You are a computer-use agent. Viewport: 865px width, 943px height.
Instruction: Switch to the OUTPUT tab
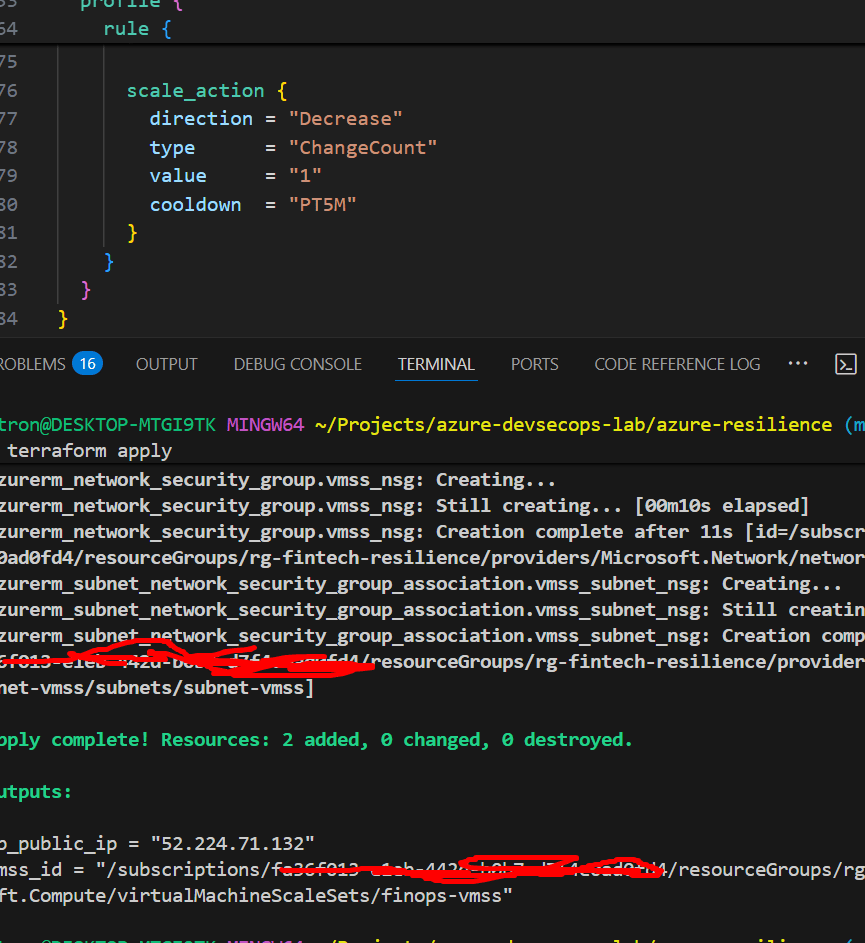tap(166, 364)
